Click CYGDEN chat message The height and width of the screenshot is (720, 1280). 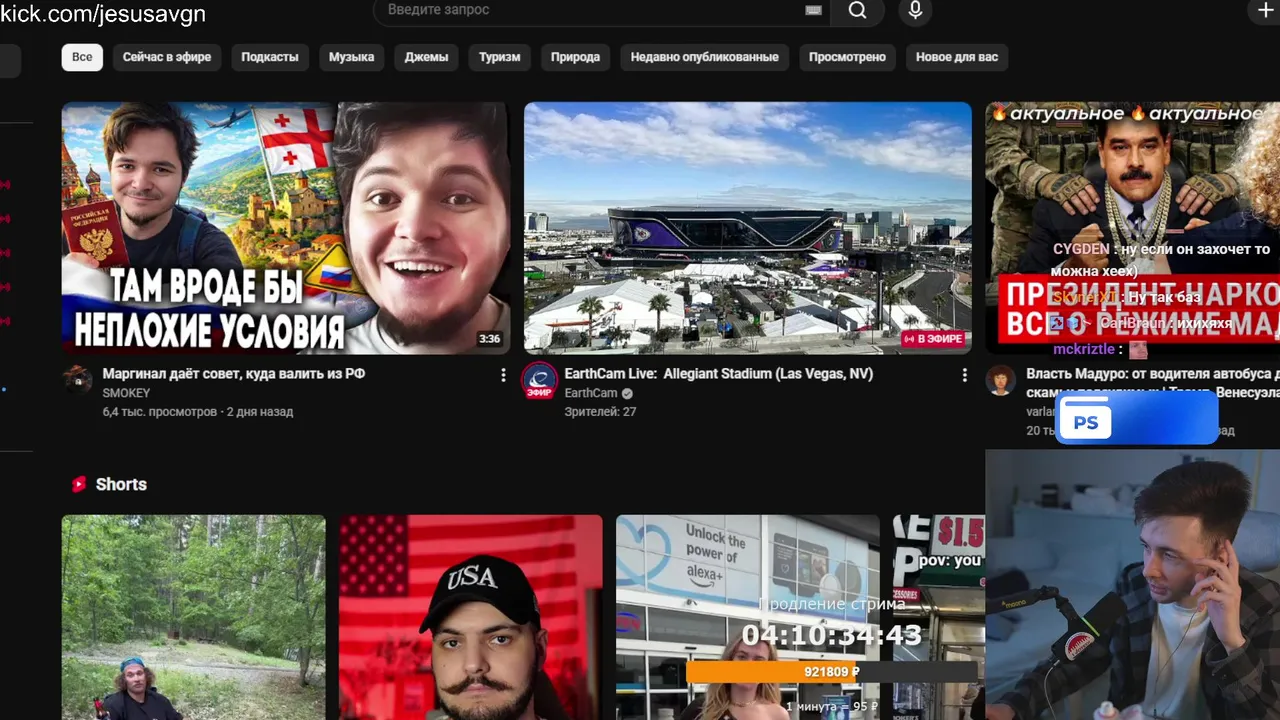(1160, 260)
